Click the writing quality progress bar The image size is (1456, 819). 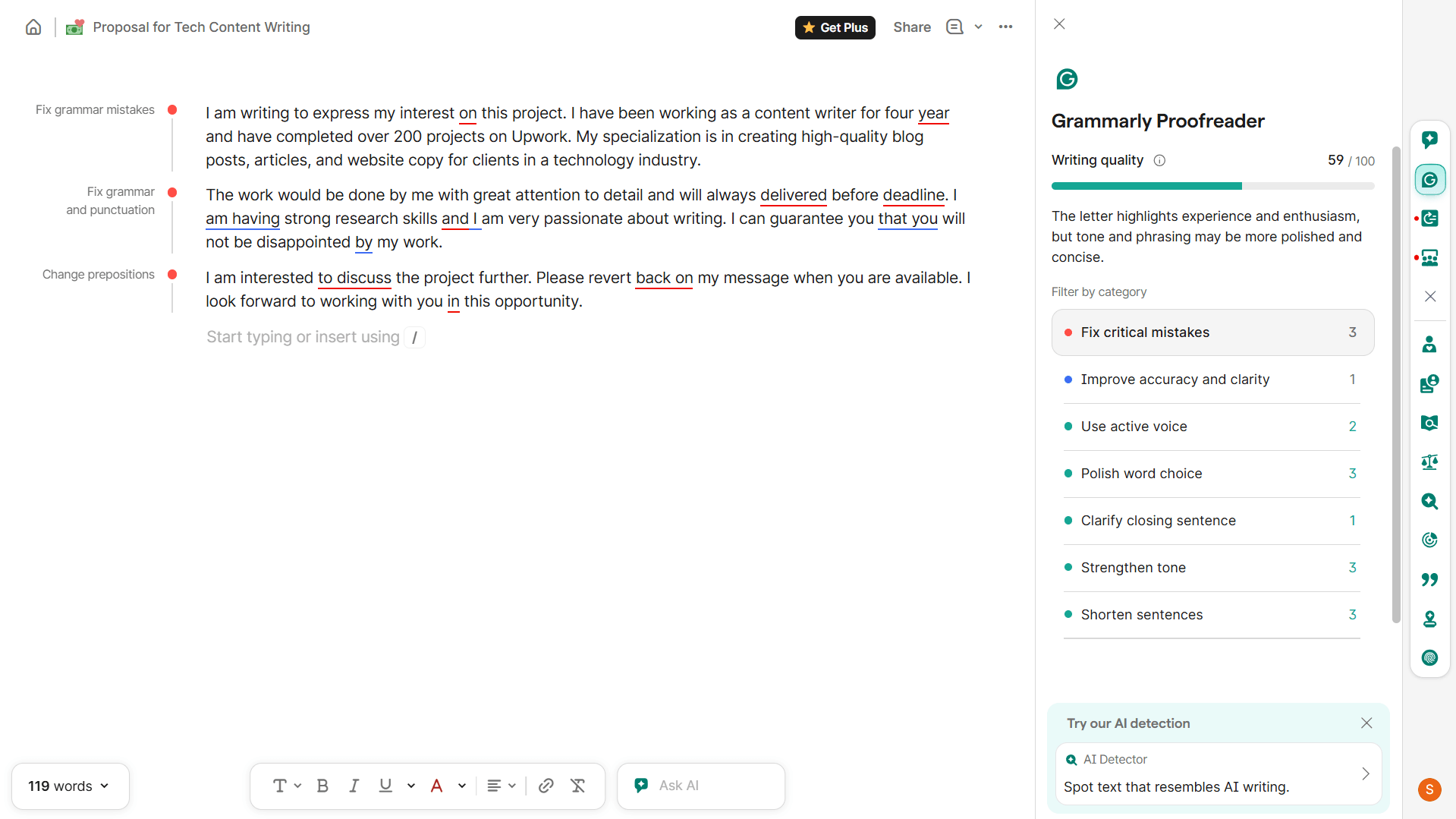(x=1212, y=186)
